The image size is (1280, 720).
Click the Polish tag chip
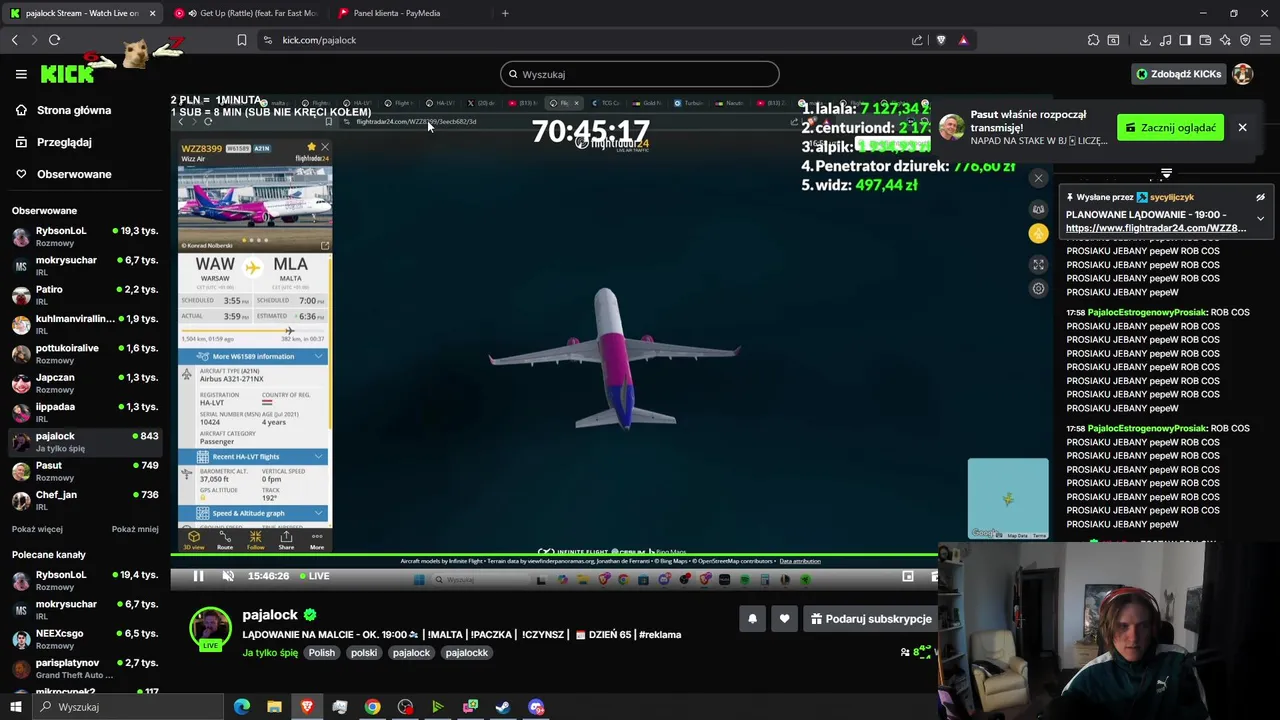(322, 653)
